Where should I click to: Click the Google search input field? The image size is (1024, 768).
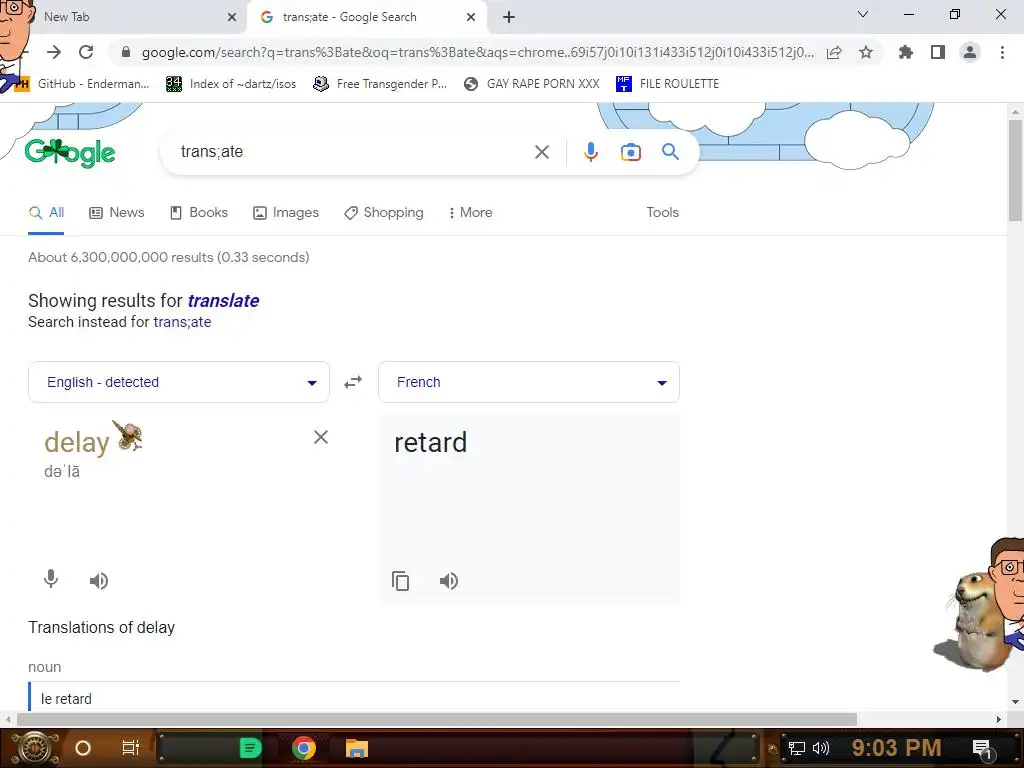(353, 152)
